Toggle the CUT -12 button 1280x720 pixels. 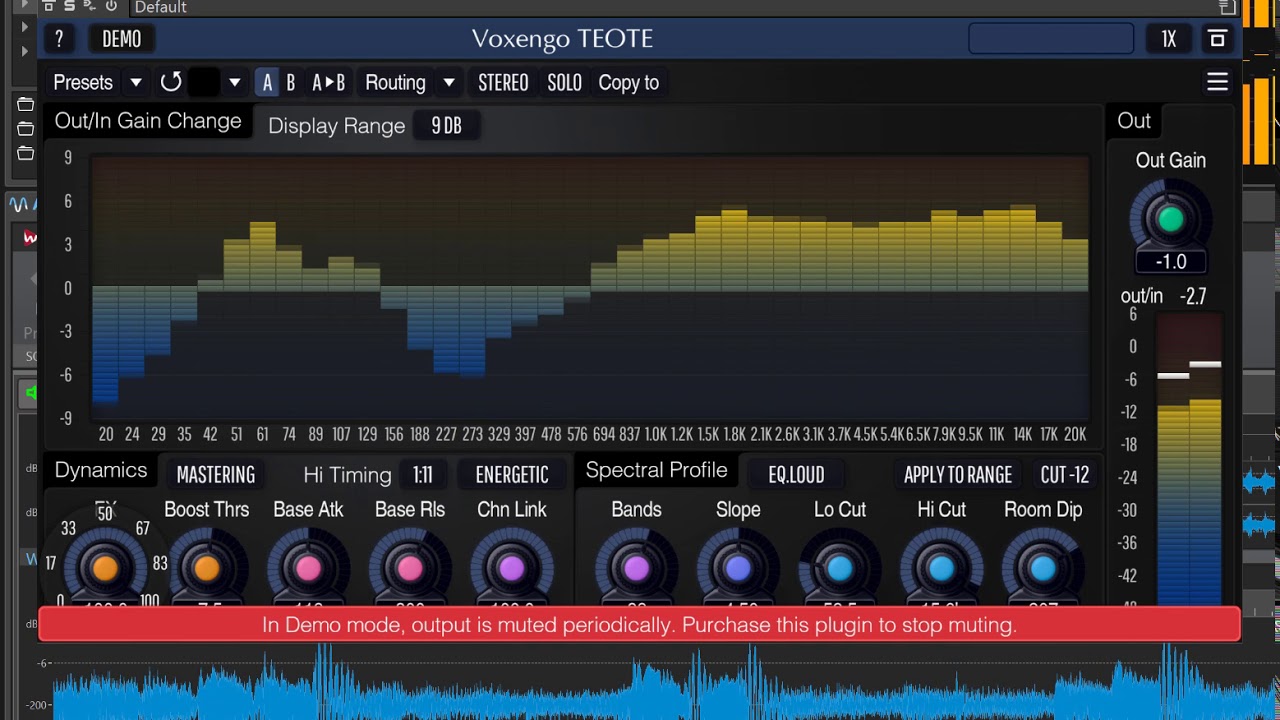pyautogui.click(x=1065, y=475)
